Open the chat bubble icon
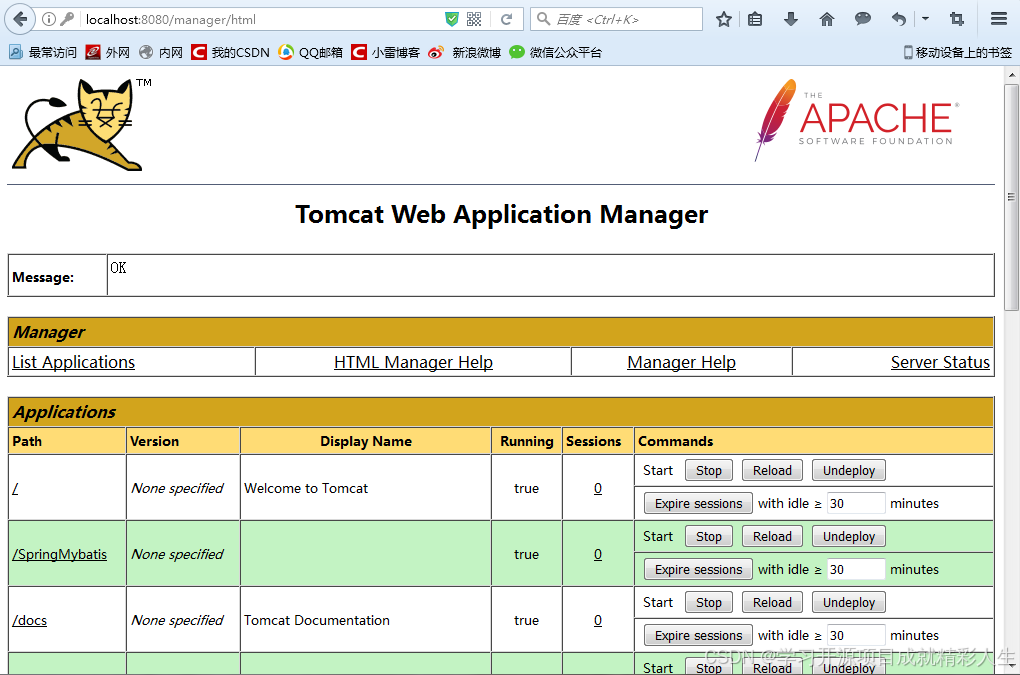1020x675 pixels. pos(863,19)
